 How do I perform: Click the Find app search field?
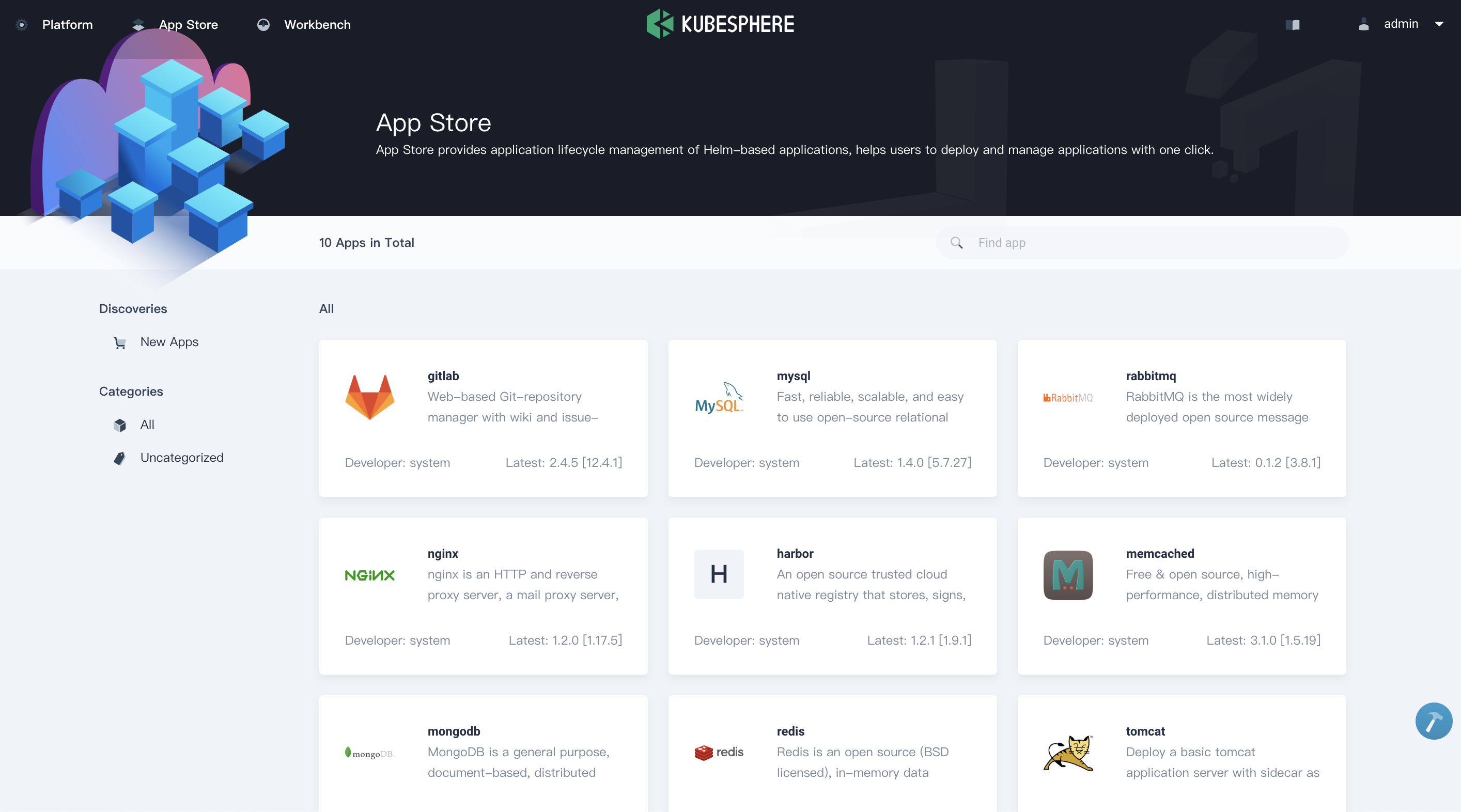click(x=1142, y=243)
